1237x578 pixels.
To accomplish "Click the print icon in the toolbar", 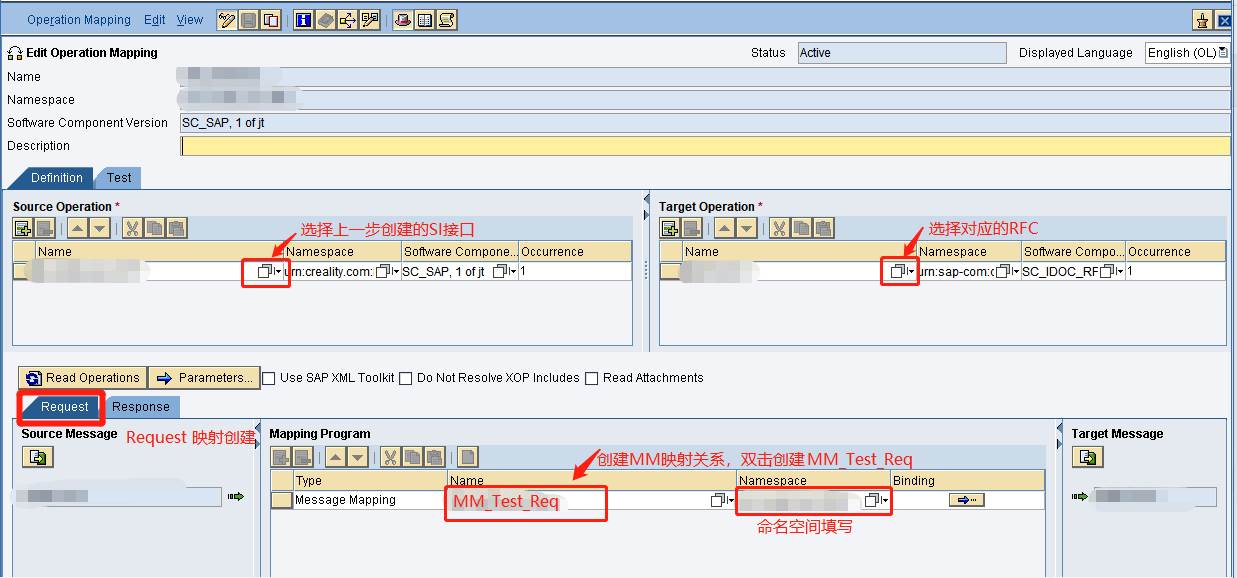I will tap(403, 19).
